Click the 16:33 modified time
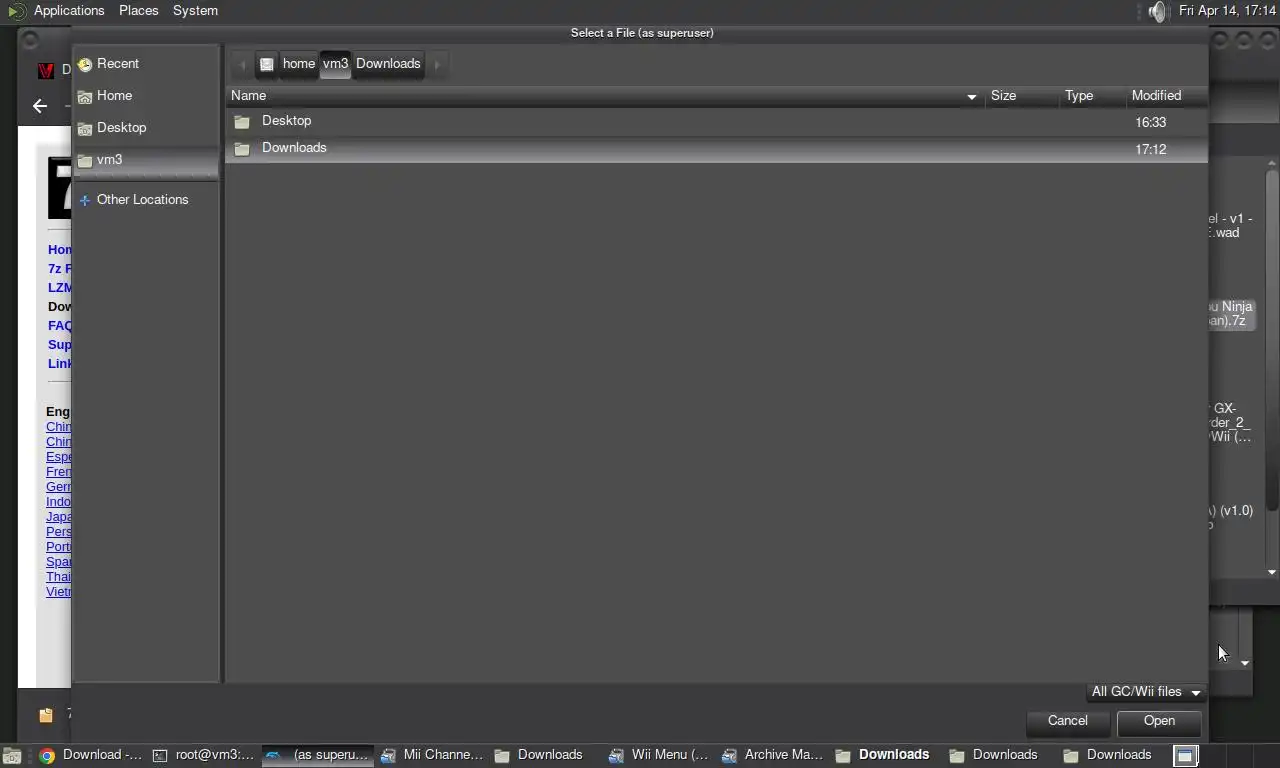1280x768 pixels. click(1151, 122)
